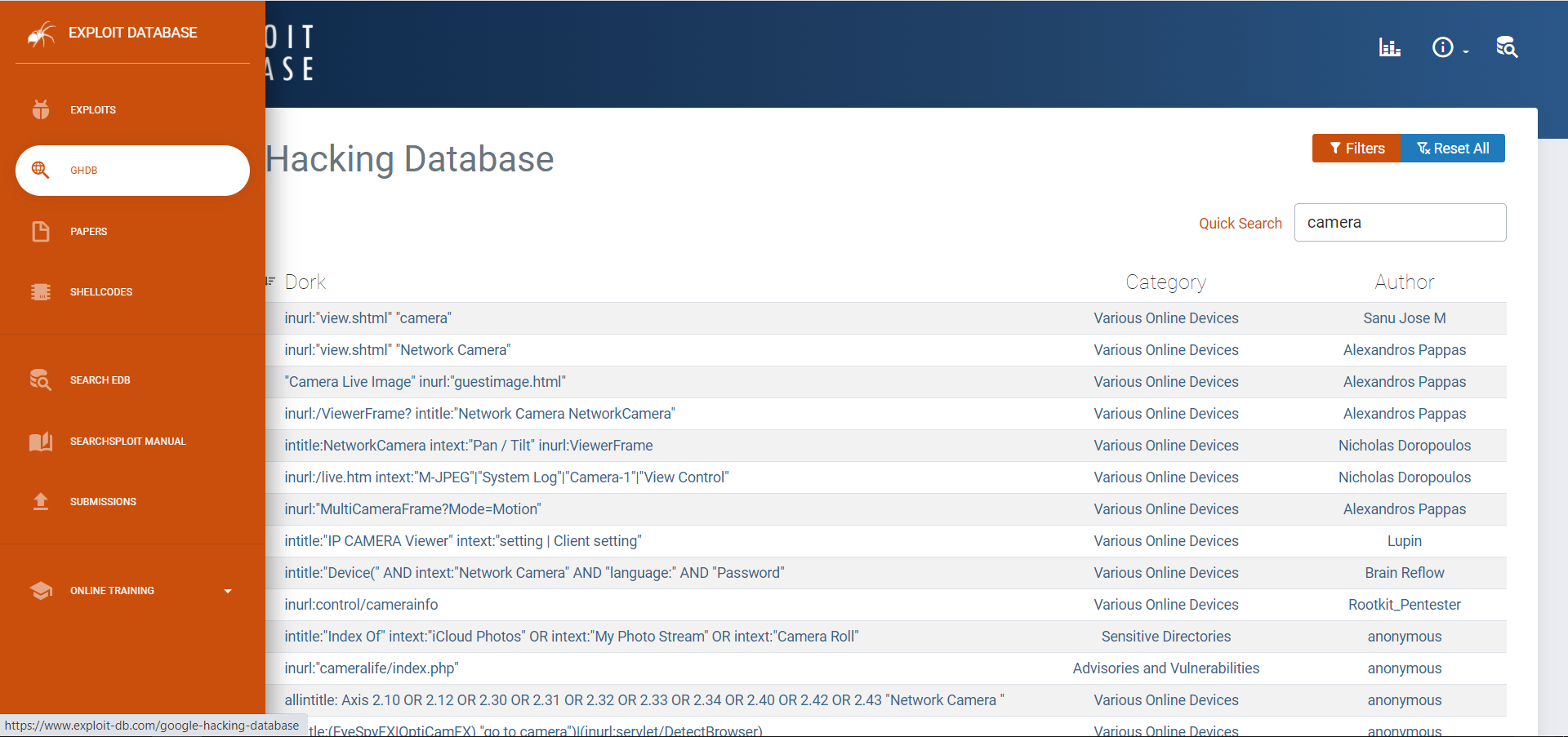Open the inurl:control/camerainfo dork link
The width and height of the screenshot is (1568, 737).
click(x=361, y=605)
